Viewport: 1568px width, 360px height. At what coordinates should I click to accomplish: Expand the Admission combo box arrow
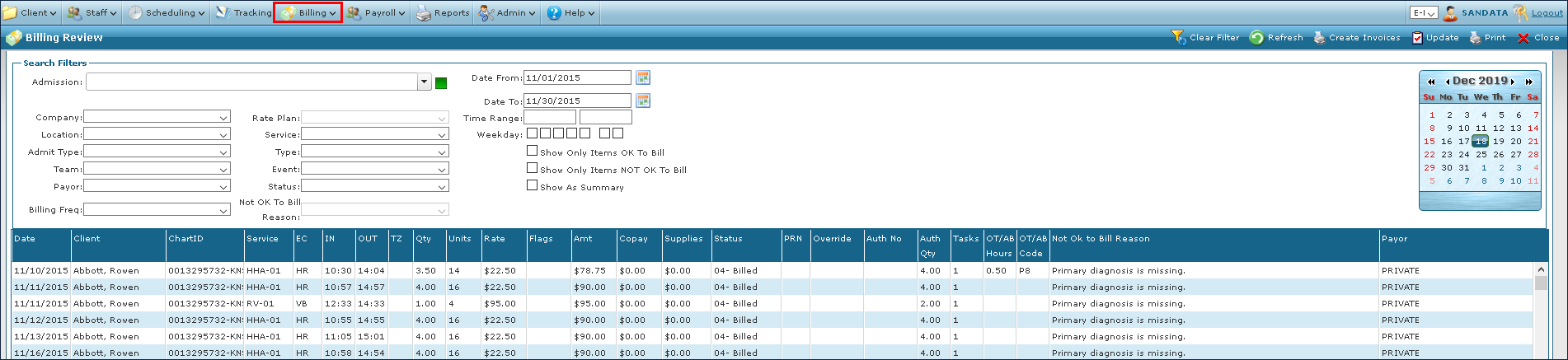[424, 82]
